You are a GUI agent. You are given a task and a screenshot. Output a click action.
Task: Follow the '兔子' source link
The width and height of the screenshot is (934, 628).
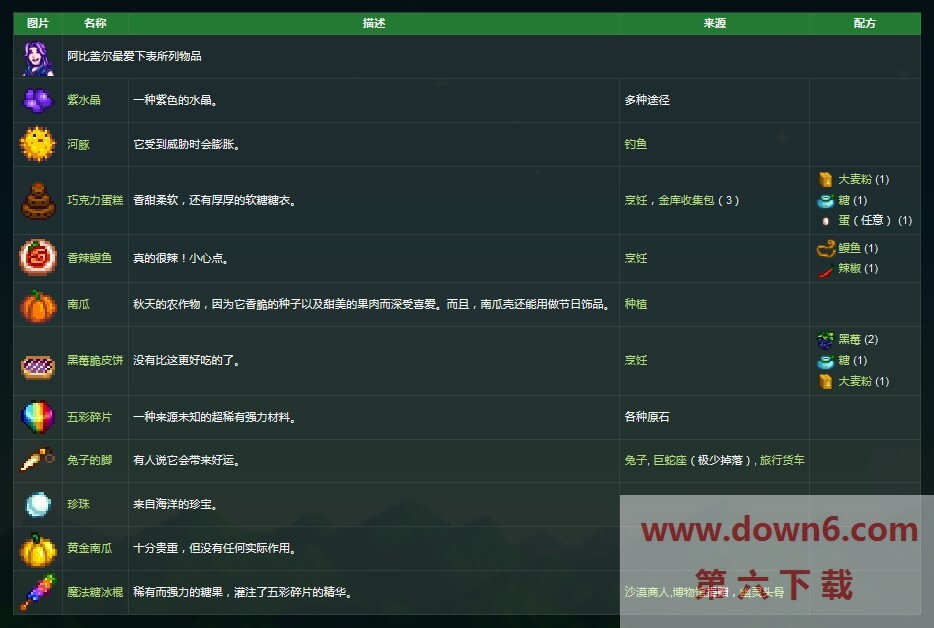(635, 461)
